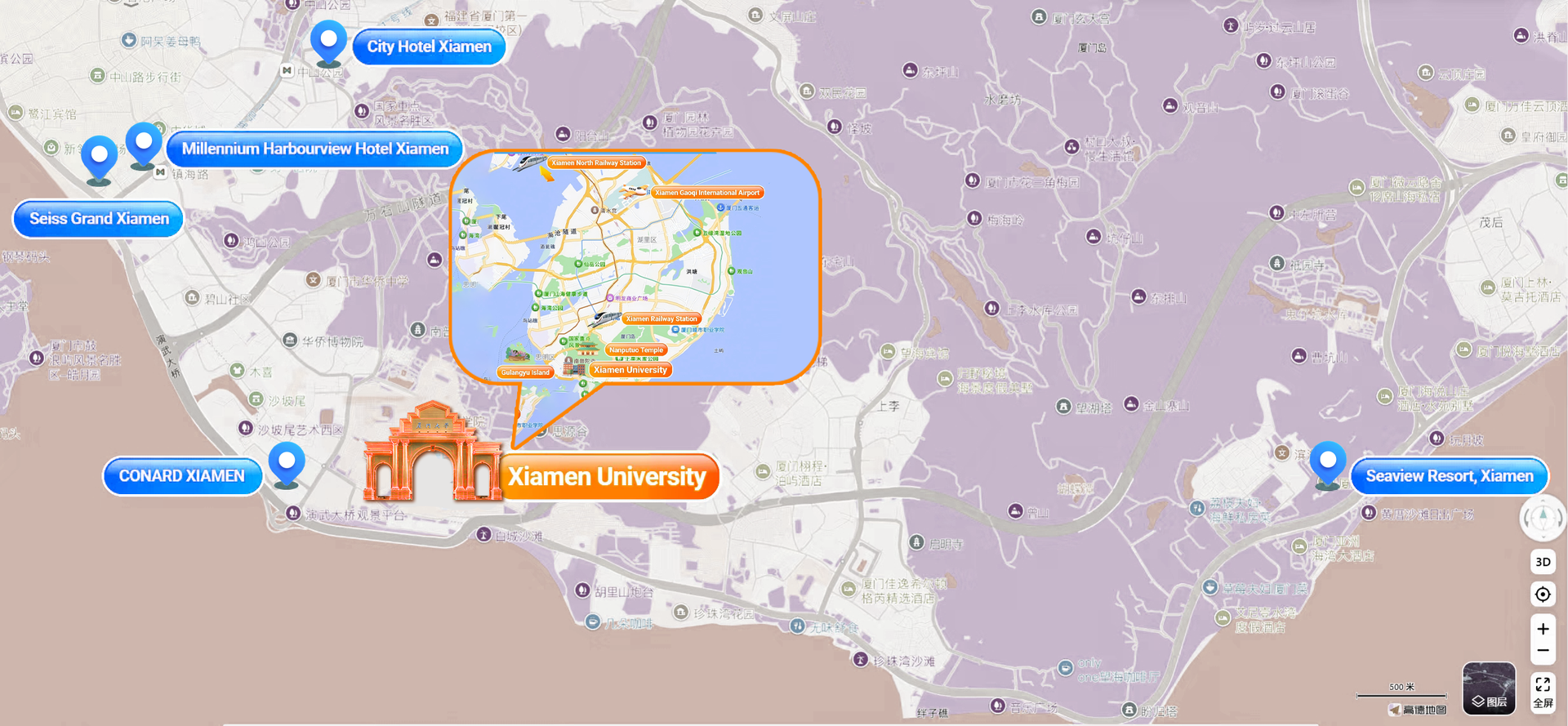Switch map to 全屏 fullscreen mode
This screenshot has width=1568, height=726.
1543,691
